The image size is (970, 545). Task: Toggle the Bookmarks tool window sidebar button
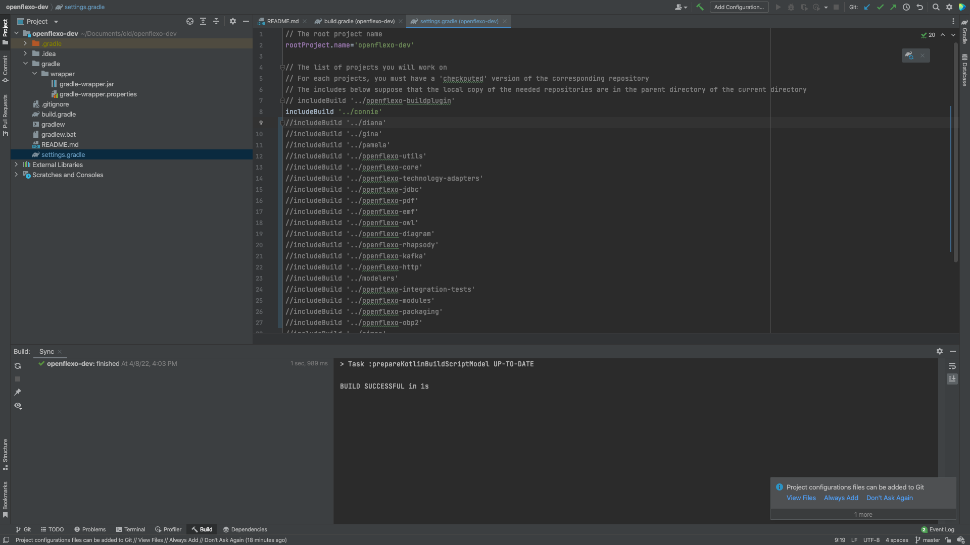[x=5, y=499]
